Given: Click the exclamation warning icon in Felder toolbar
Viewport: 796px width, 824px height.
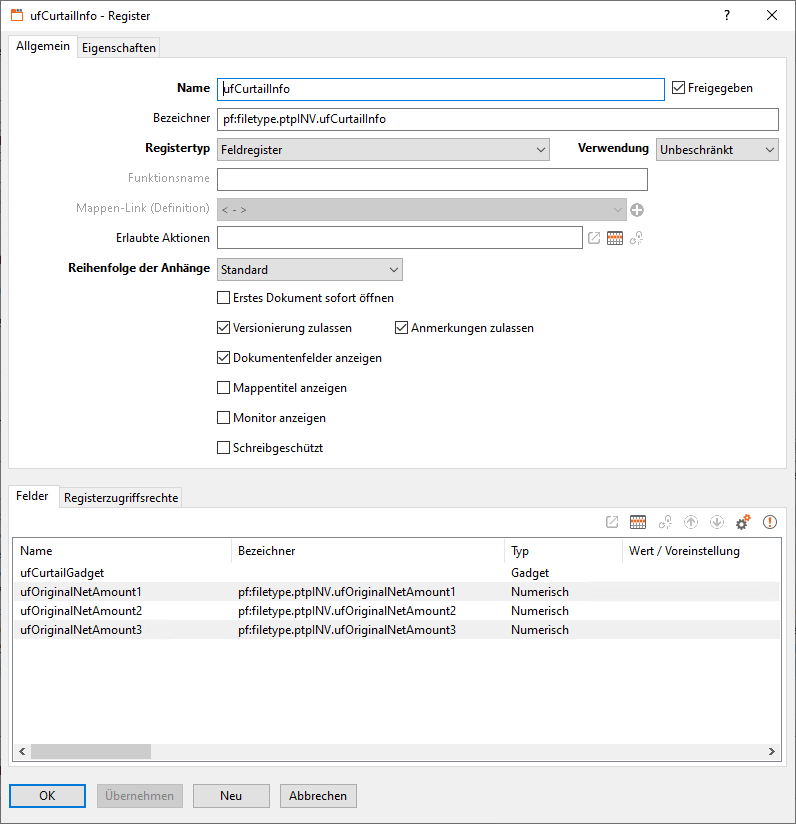Looking at the screenshot, I should [x=770, y=522].
